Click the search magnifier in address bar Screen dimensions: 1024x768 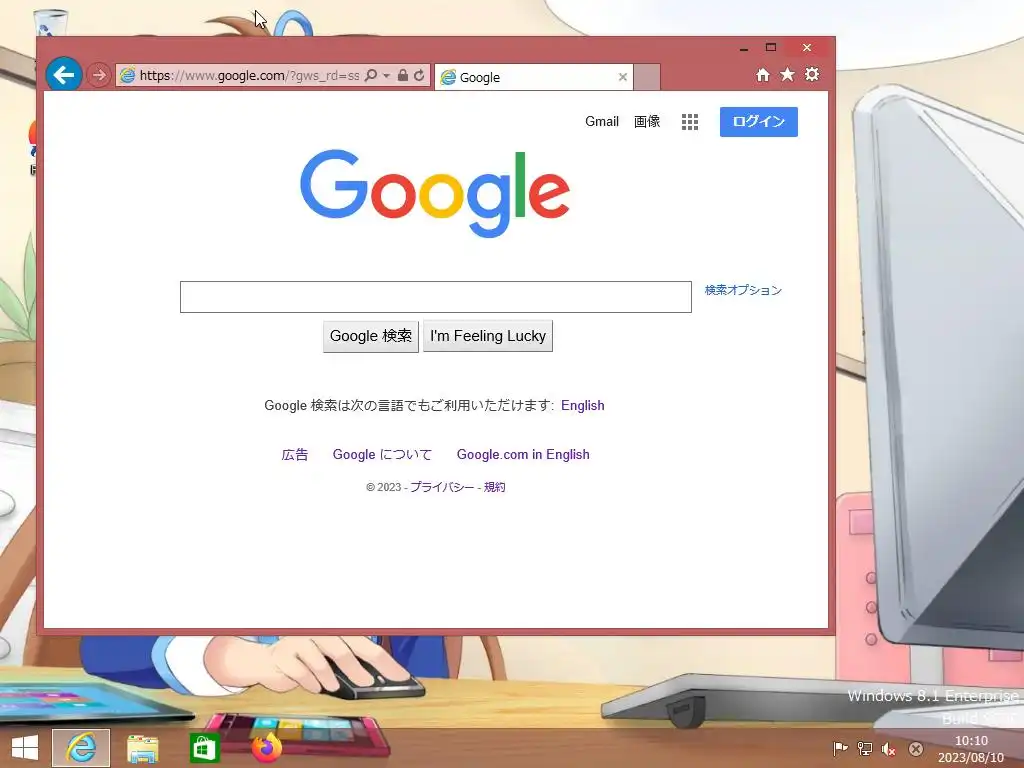[x=371, y=75]
